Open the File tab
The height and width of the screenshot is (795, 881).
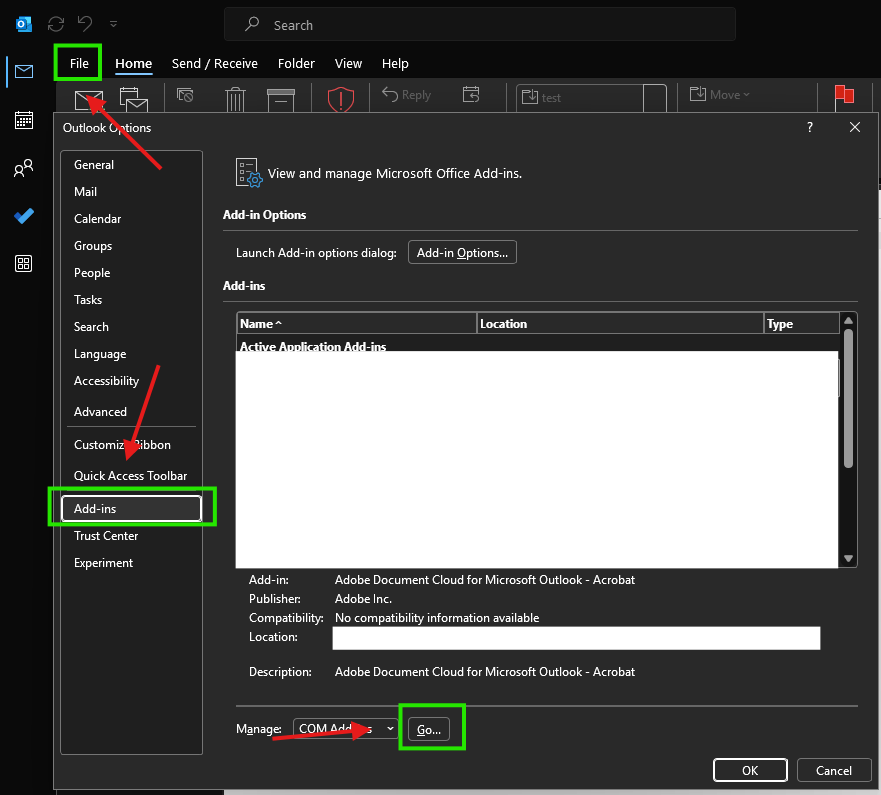coord(79,63)
